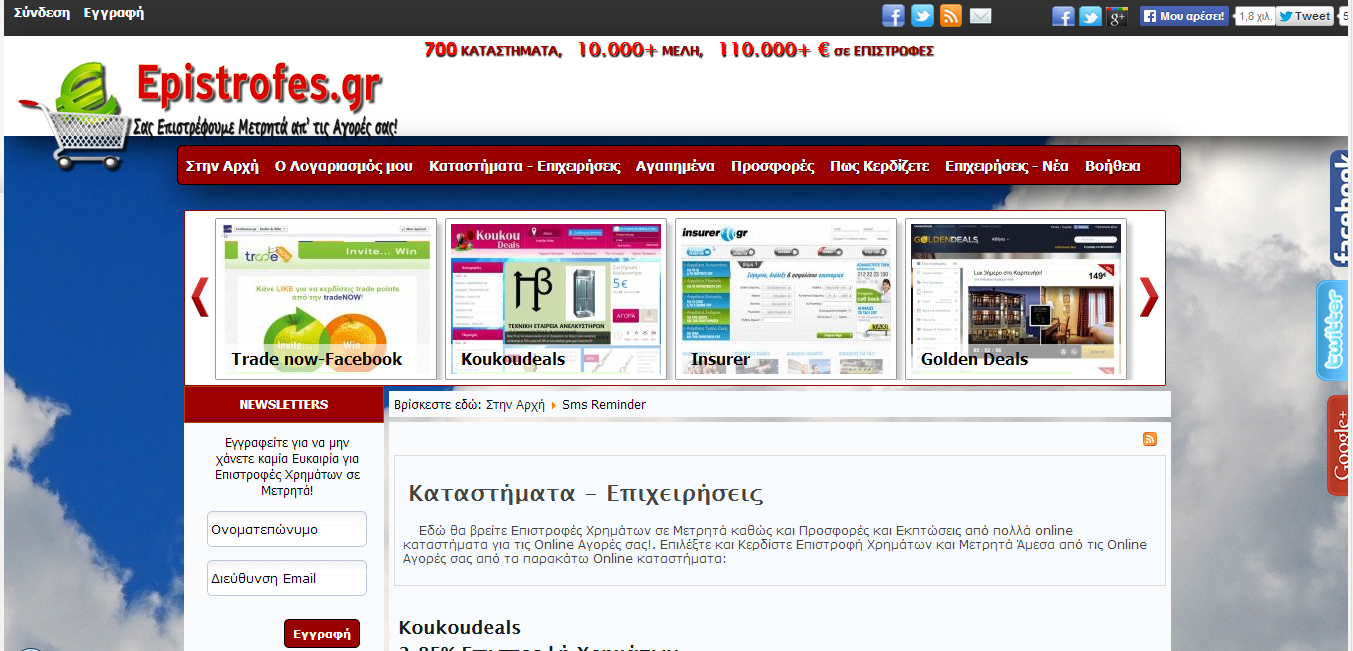Open the first Twitter bird icon in top bar
The width and height of the screenshot is (1353, 651).
pos(922,15)
